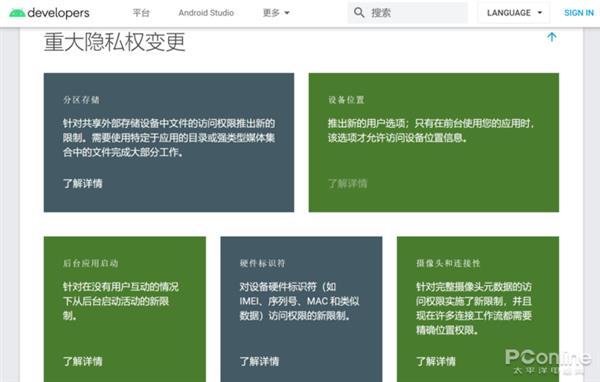Click the SIGN IN link

click(579, 13)
